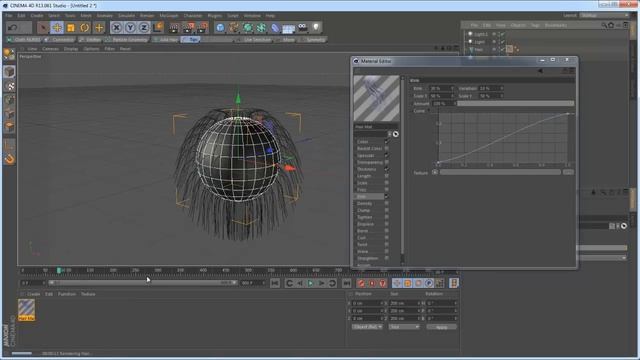Click the Render View clapperboard icon
The image size is (640, 360).
(174, 28)
